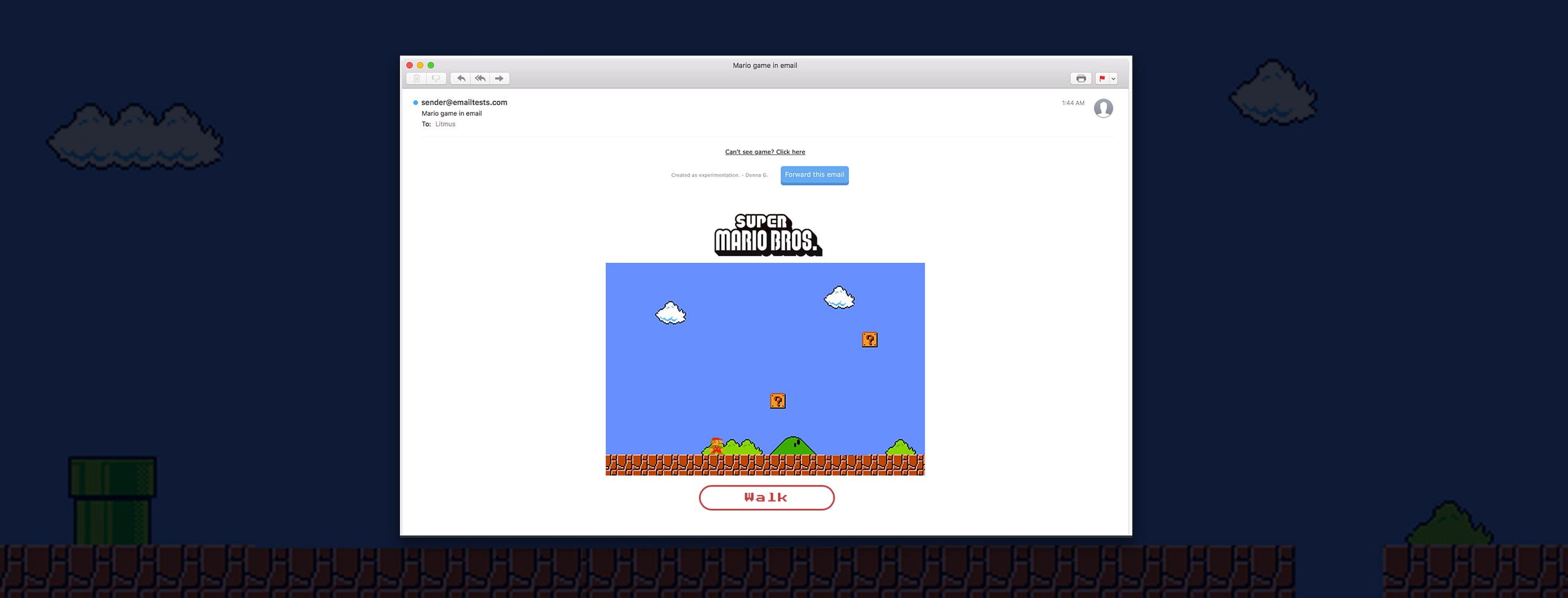Click the 1:44 AM timestamp

click(x=1073, y=103)
